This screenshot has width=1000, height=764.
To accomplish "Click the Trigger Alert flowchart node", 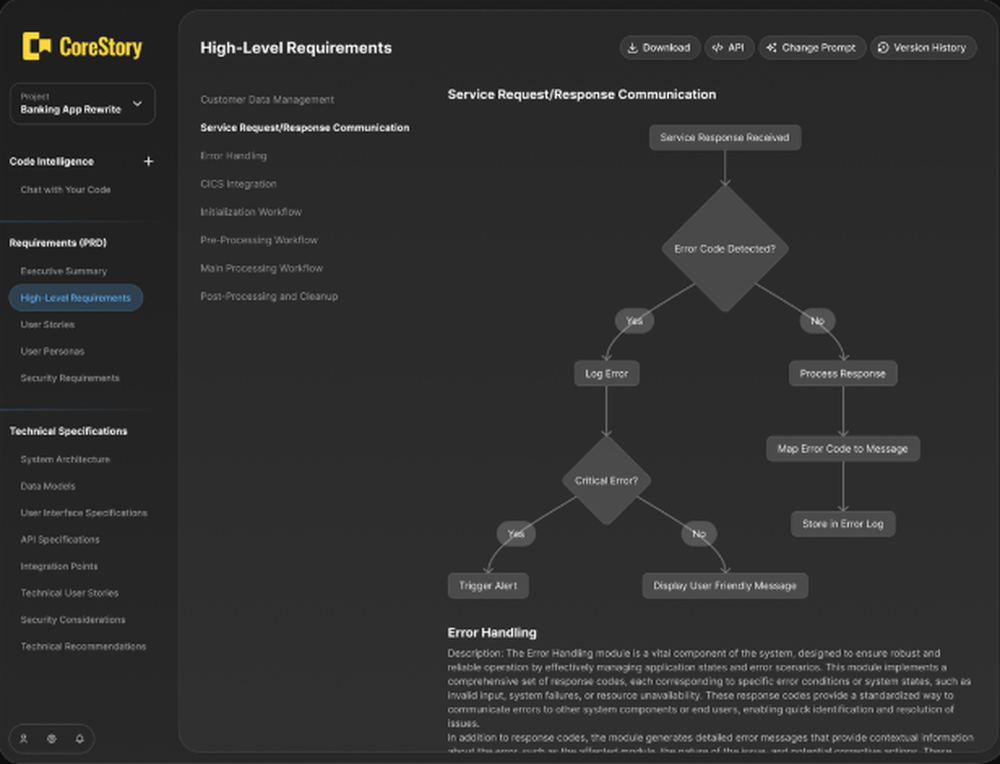I will (x=488, y=585).
